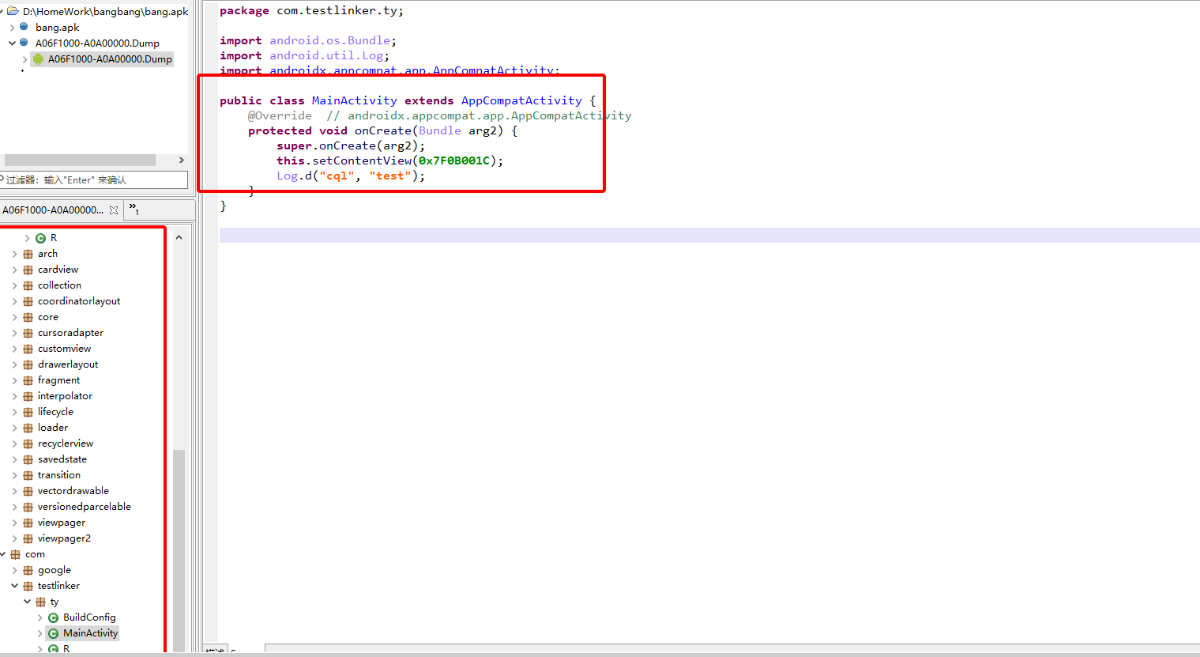Click the customview package icon
Viewport: 1200px width, 657px height.
[x=28, y=349]
